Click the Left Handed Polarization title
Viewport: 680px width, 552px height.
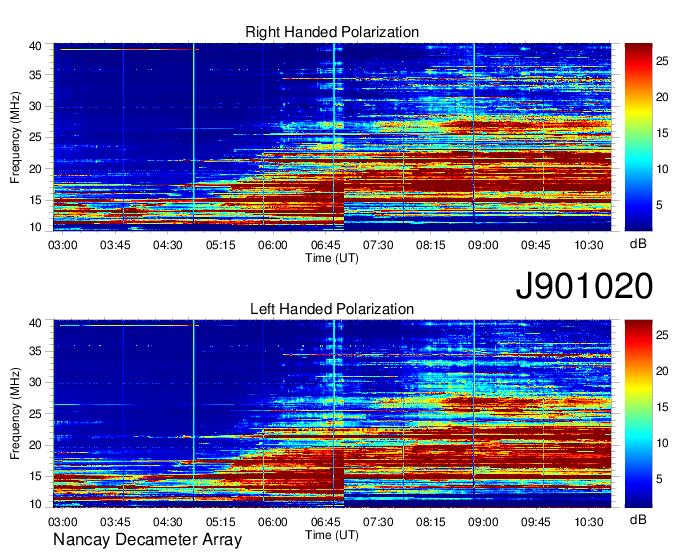[x=332, y=309]
